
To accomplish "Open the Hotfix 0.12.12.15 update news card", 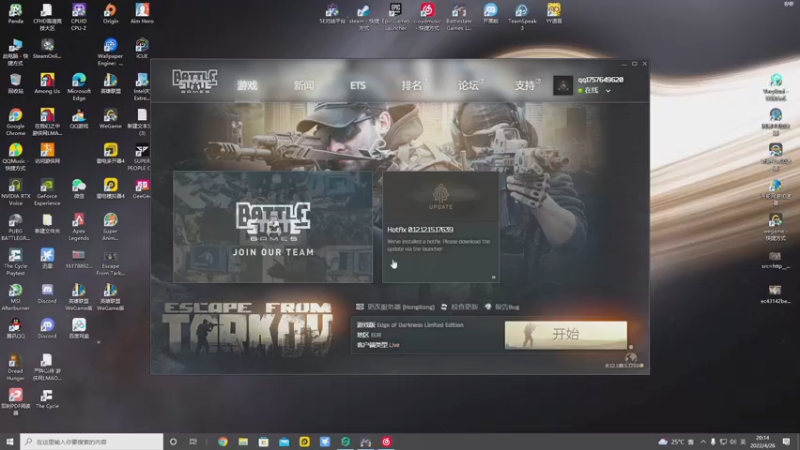I will 441,227.
